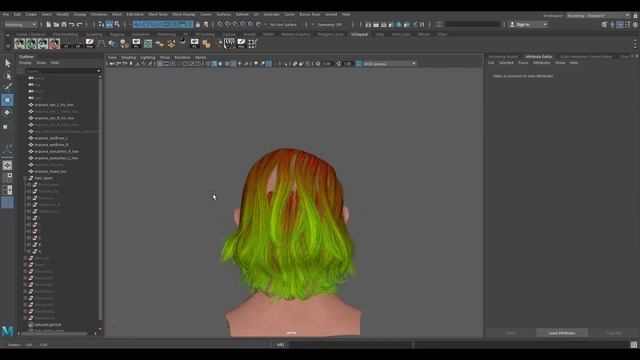Open the Workspace selector dropdown
Image resolution: width=640 pixels, height=360 pixels.
[598, 16]
